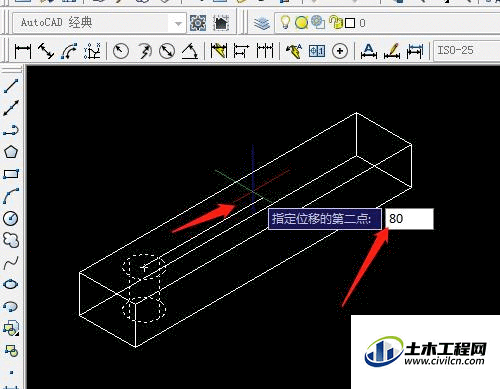This screenshot has height=389, width=500.
Task: Select the Line tool in draw toolbar
Action: (x=11, y=86)
